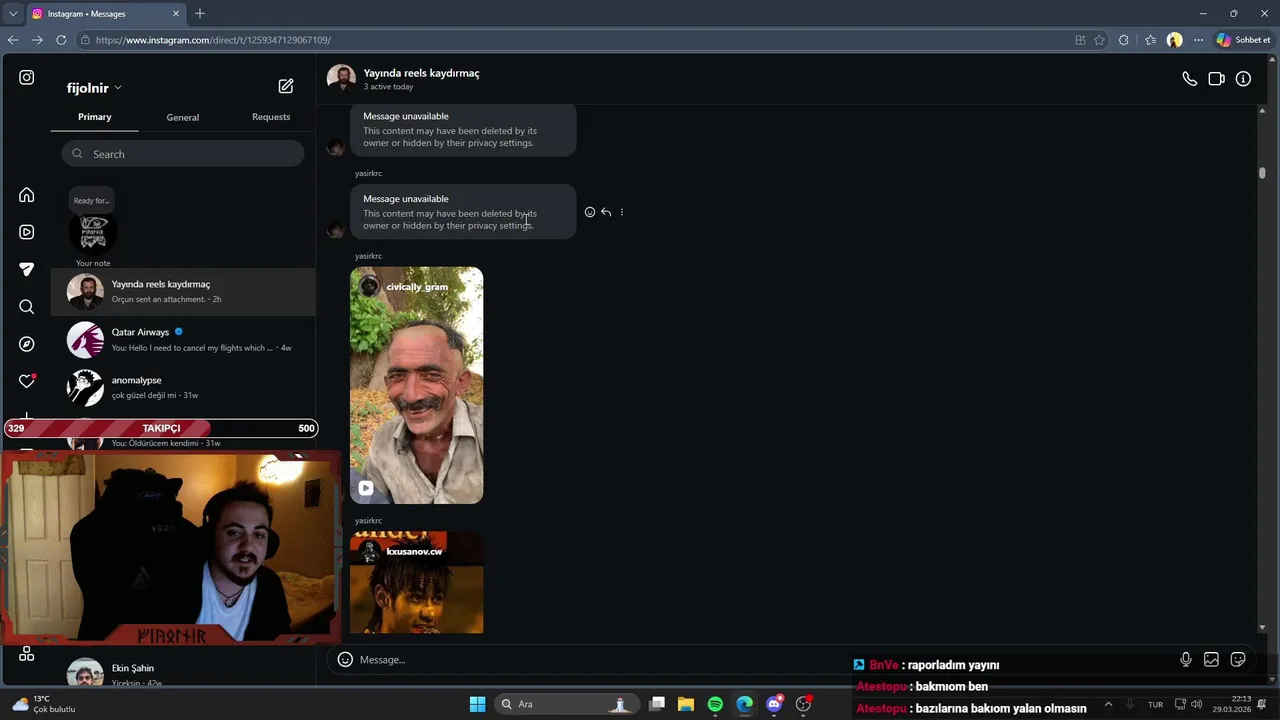Go back in browser history
1280x720 pixels.
click(x=13, y=40)
